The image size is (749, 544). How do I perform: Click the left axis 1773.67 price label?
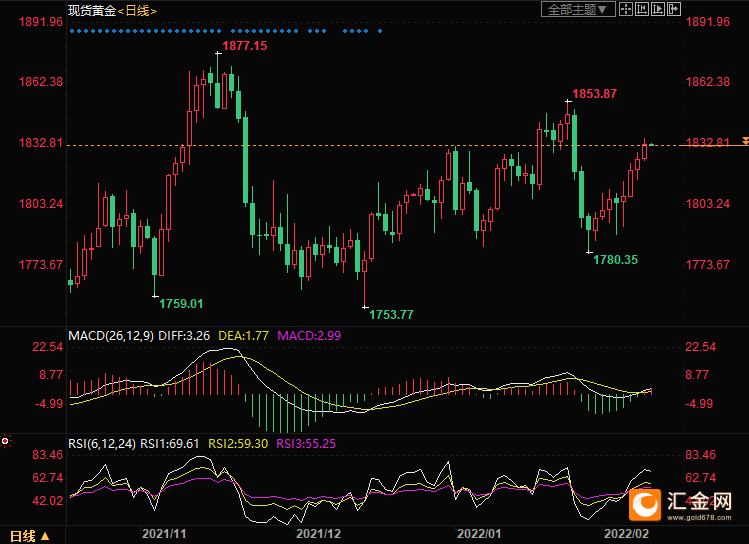[41, 265]
